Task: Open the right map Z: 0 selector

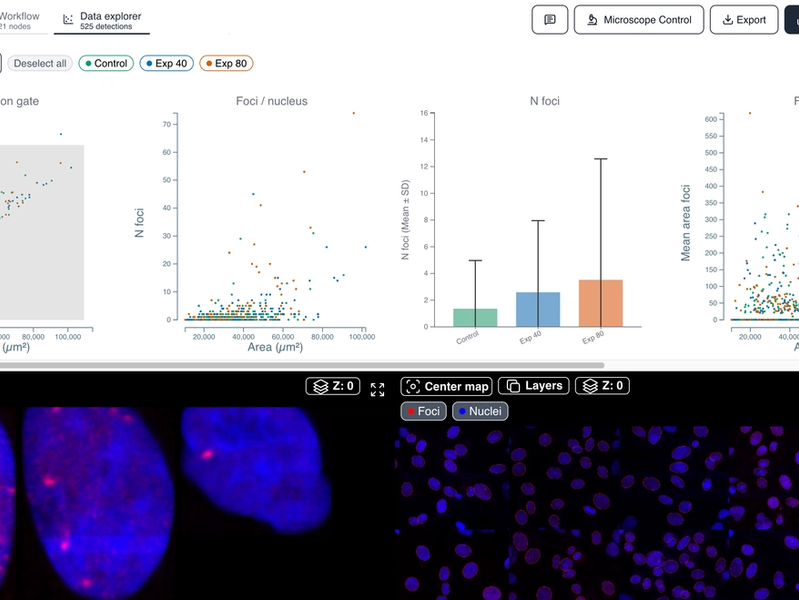Action: point(602,386)
